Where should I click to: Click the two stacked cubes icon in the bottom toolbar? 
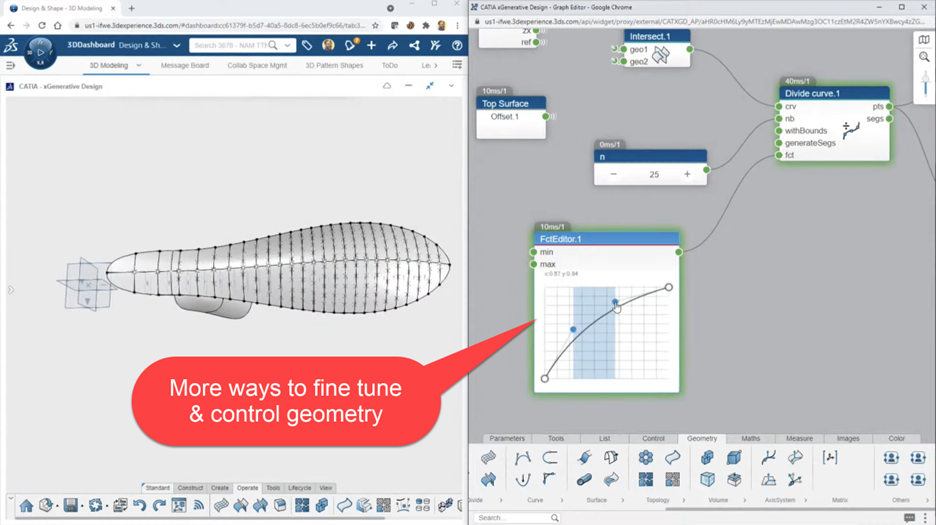pyautogui.click(x=322, y=505)
